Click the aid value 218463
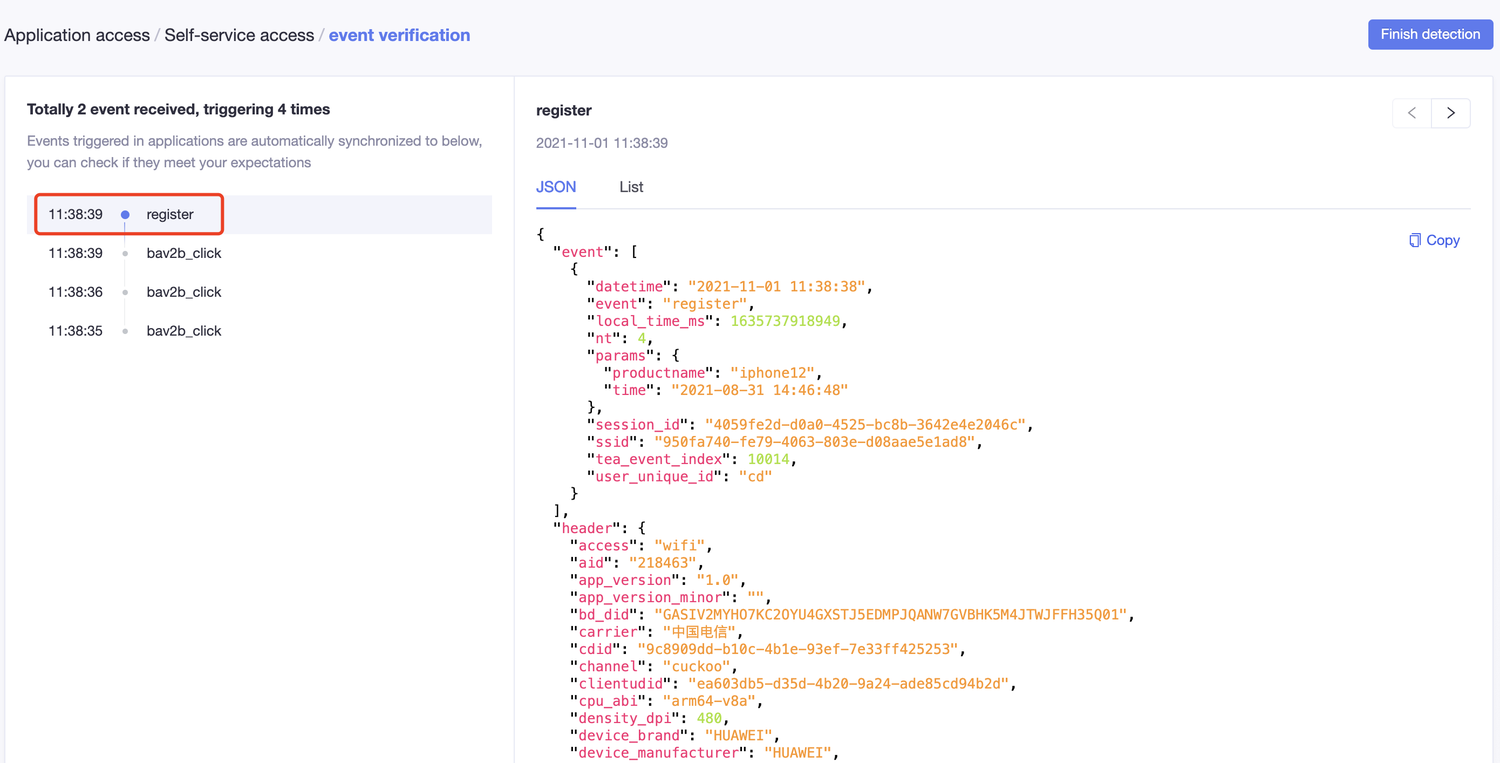The height and width of the screenshot is (763, 1500). (662, 563)
